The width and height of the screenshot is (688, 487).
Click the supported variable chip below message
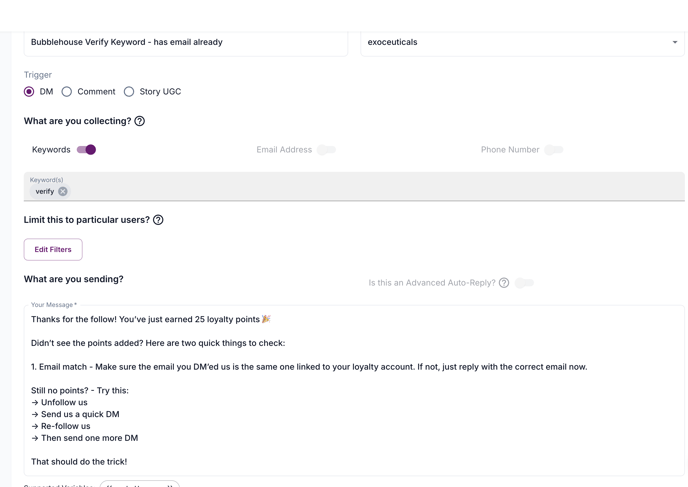(x=140, y=484)
